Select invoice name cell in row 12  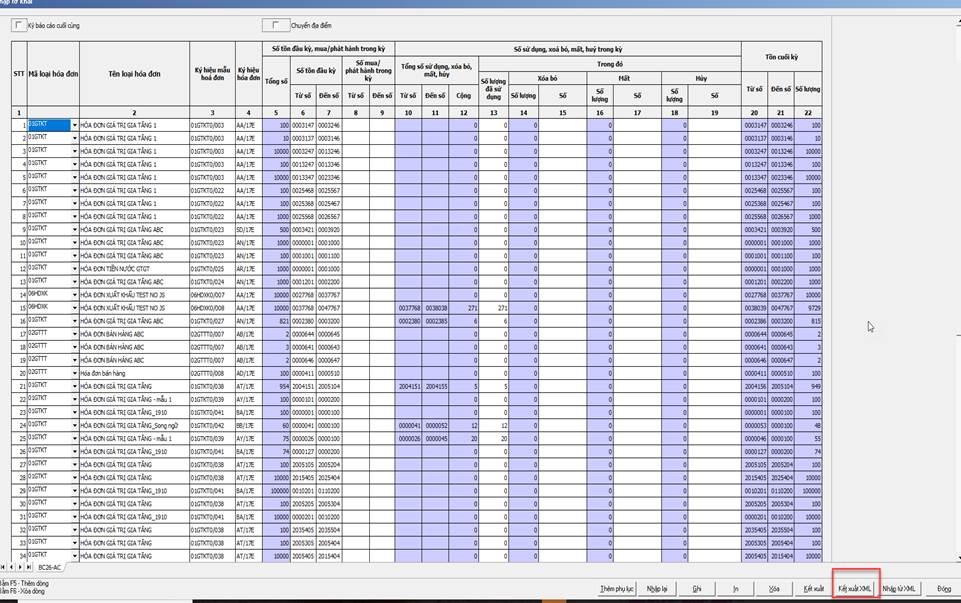(133, 268)
